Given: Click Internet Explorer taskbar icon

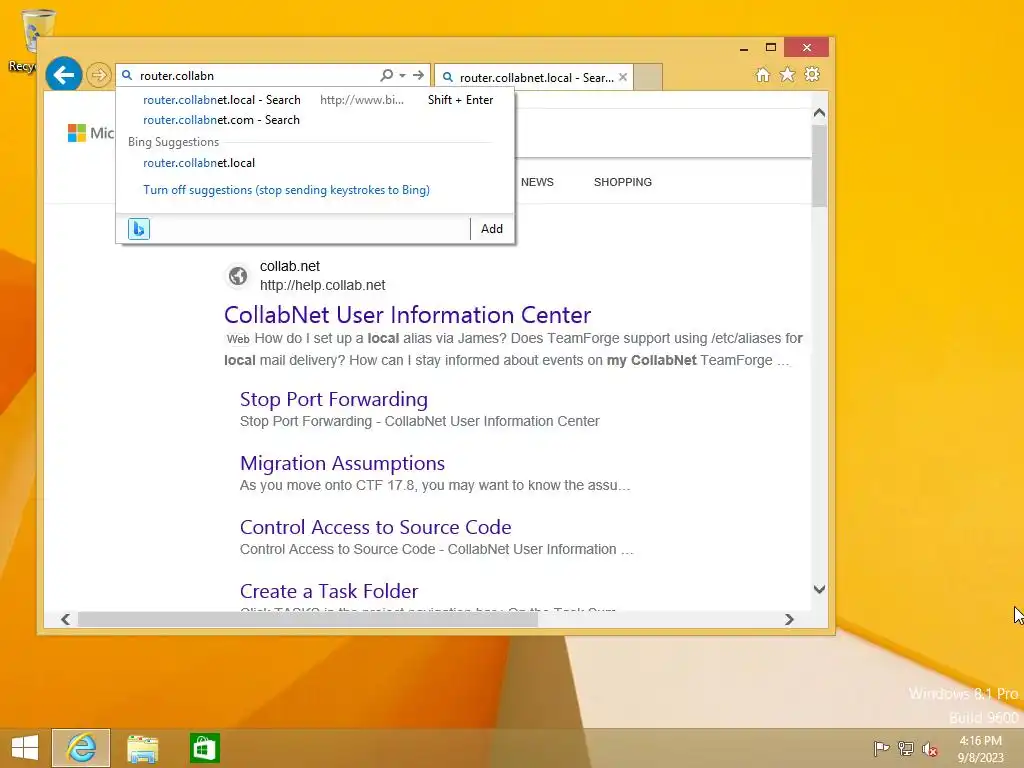Looking at the screenshot, I should tap(81, 748).
